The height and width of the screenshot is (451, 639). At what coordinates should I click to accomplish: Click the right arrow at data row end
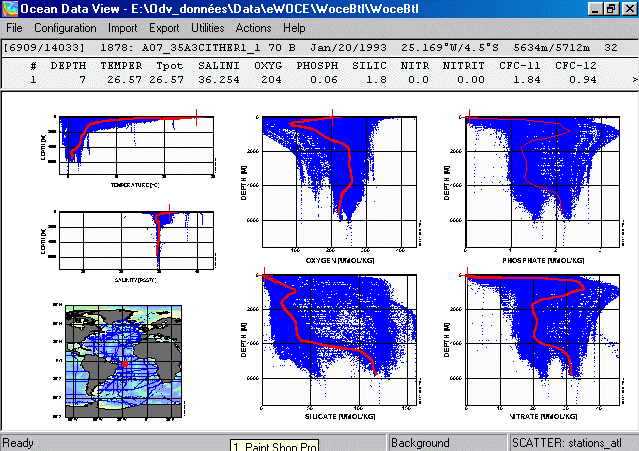coord(631,77)
